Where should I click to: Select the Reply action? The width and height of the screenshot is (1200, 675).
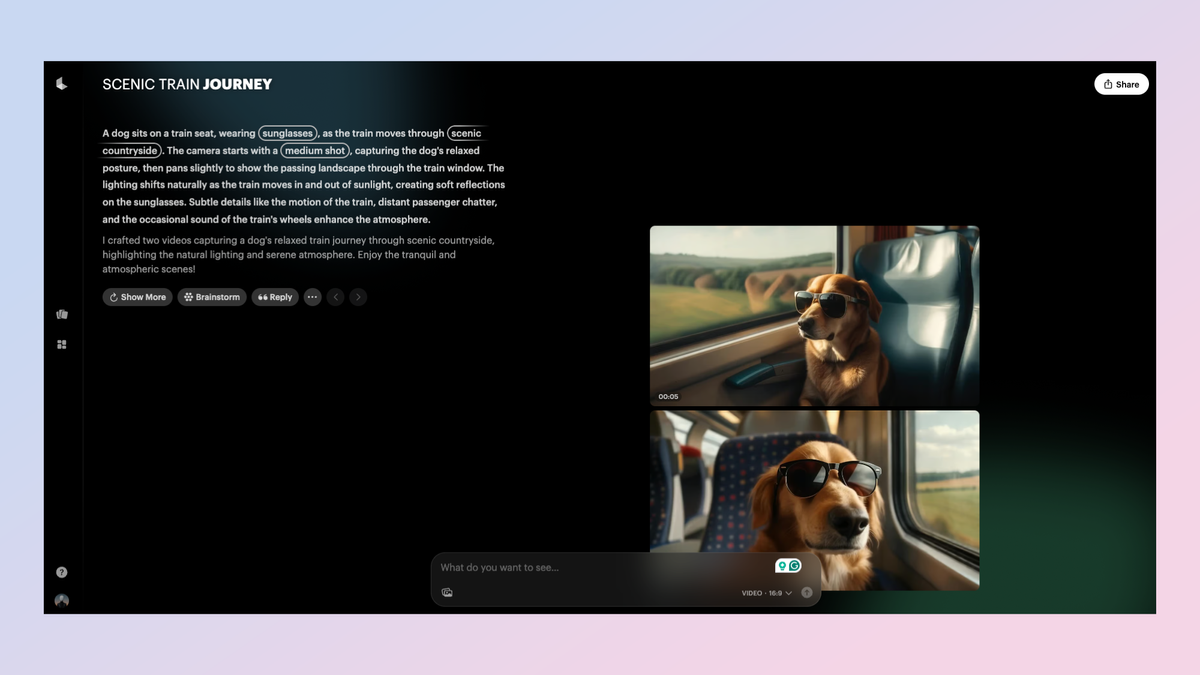point(275,297)
